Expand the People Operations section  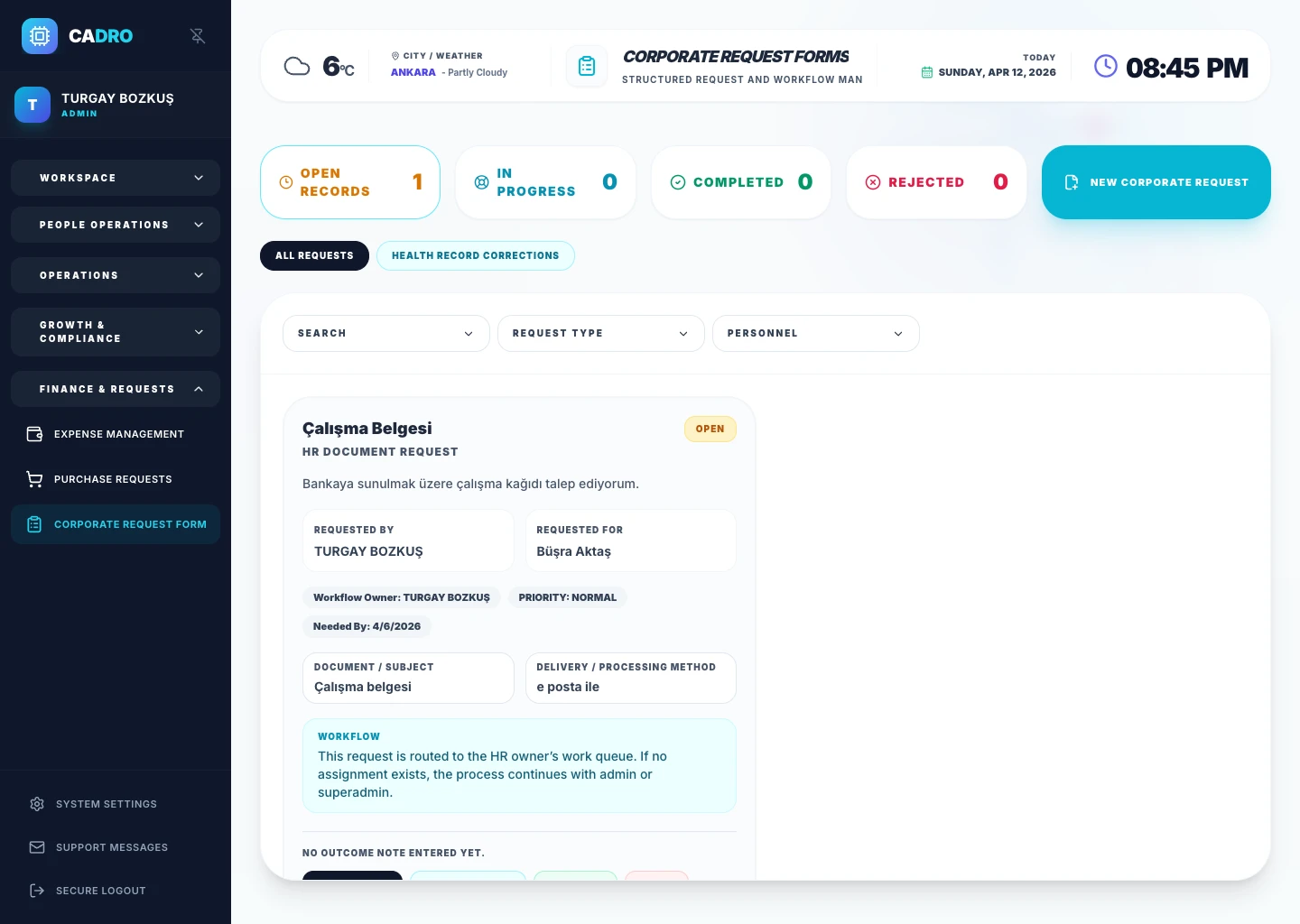tap(116, 225)
